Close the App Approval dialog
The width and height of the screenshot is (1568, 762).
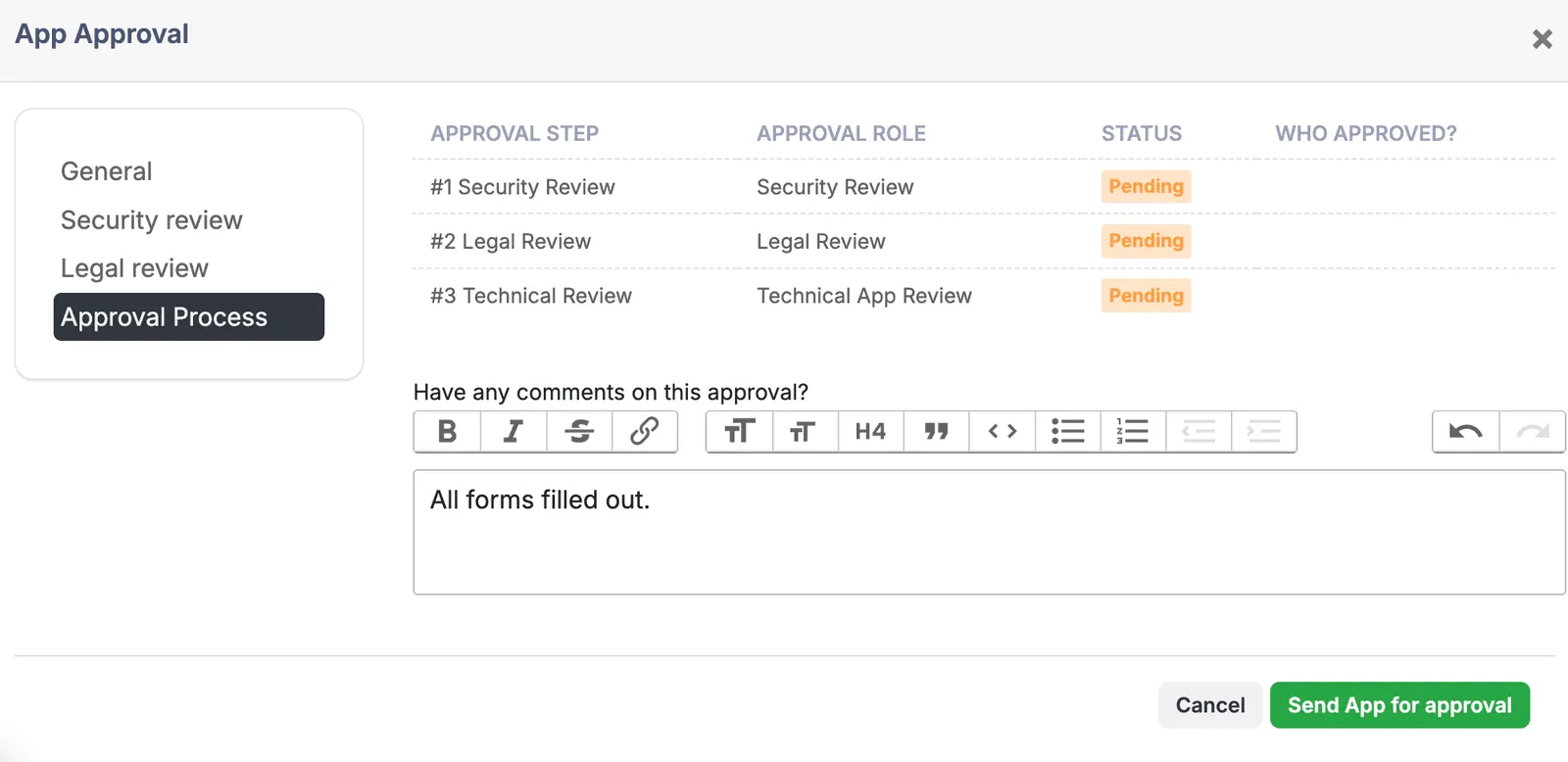tap(1542, 39)
